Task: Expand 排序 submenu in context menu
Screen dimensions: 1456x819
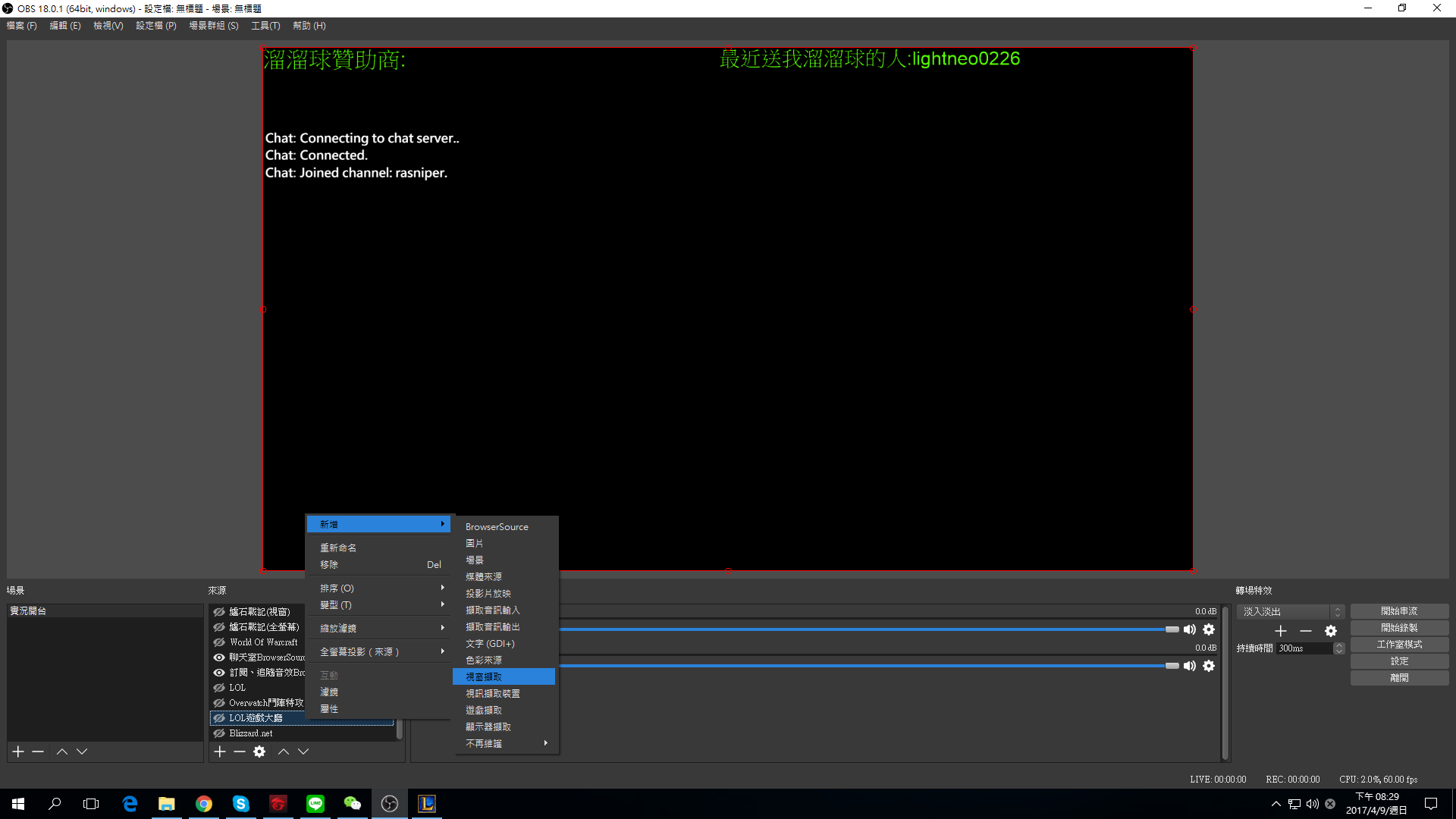Action: pyautogui.click(x=376, y=587)
